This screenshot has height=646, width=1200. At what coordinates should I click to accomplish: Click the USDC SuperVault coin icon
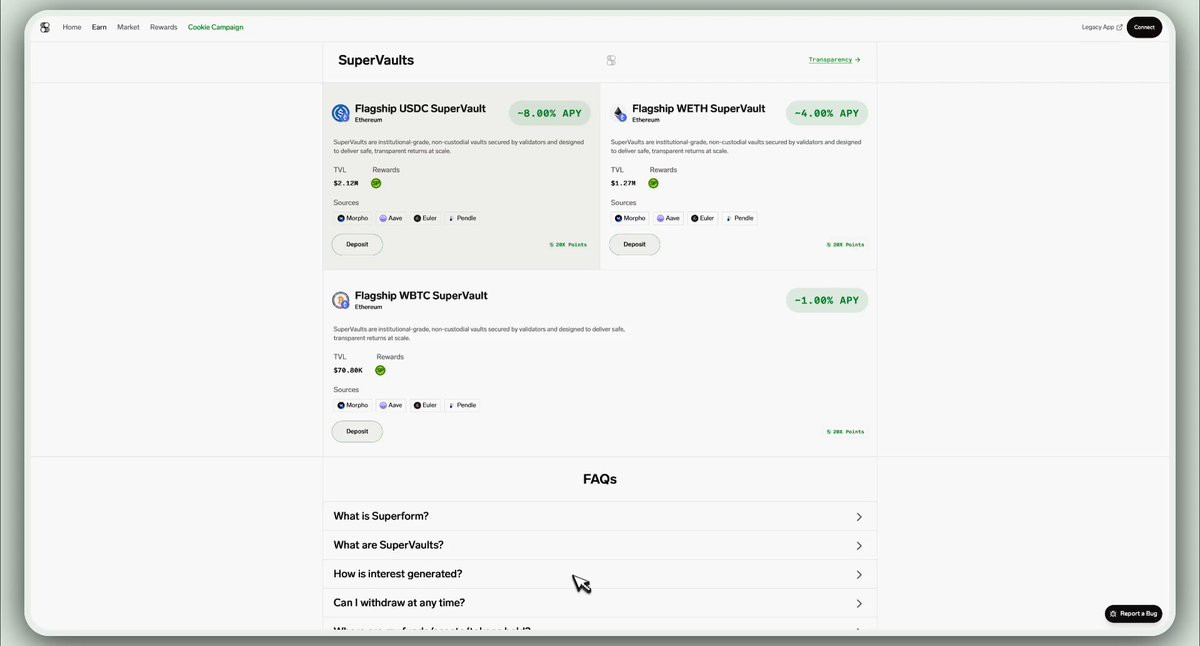coord(341,113)
